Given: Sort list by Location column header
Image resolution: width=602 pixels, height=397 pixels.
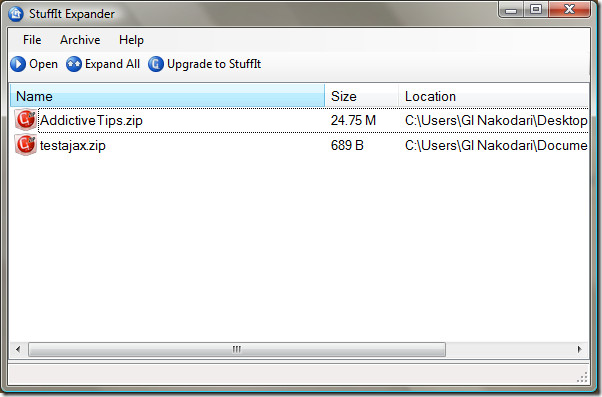Looking at the screenshot, I should tap(494, 96).
